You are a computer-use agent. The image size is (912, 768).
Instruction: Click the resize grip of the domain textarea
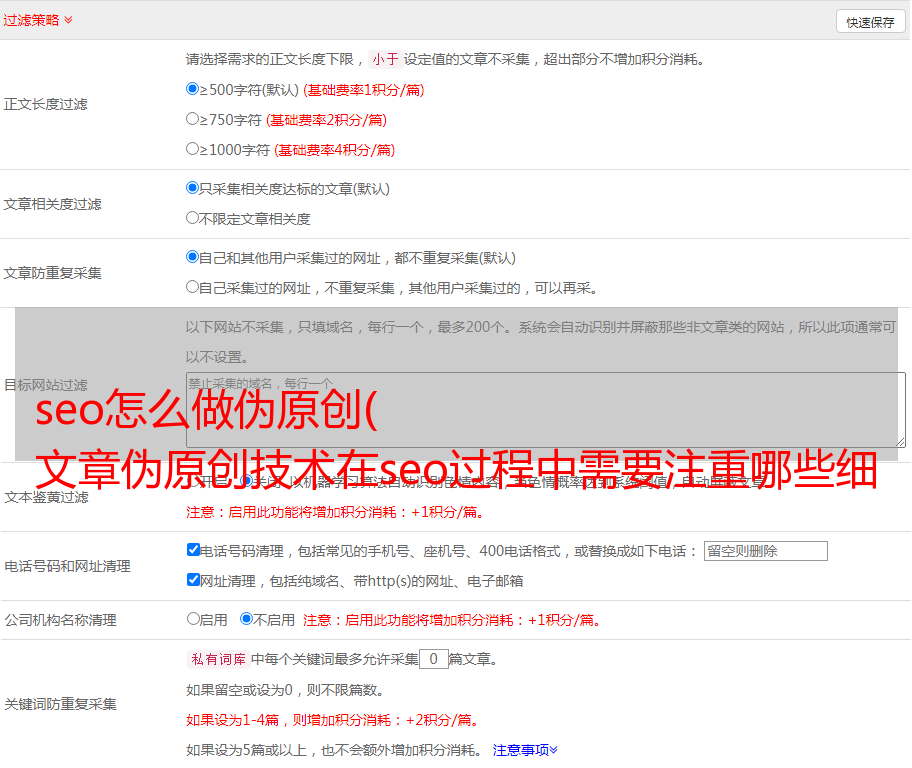[x=900, y=443]
